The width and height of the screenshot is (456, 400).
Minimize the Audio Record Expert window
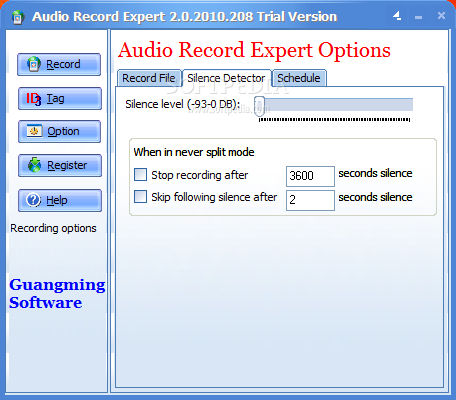point(419,16)
